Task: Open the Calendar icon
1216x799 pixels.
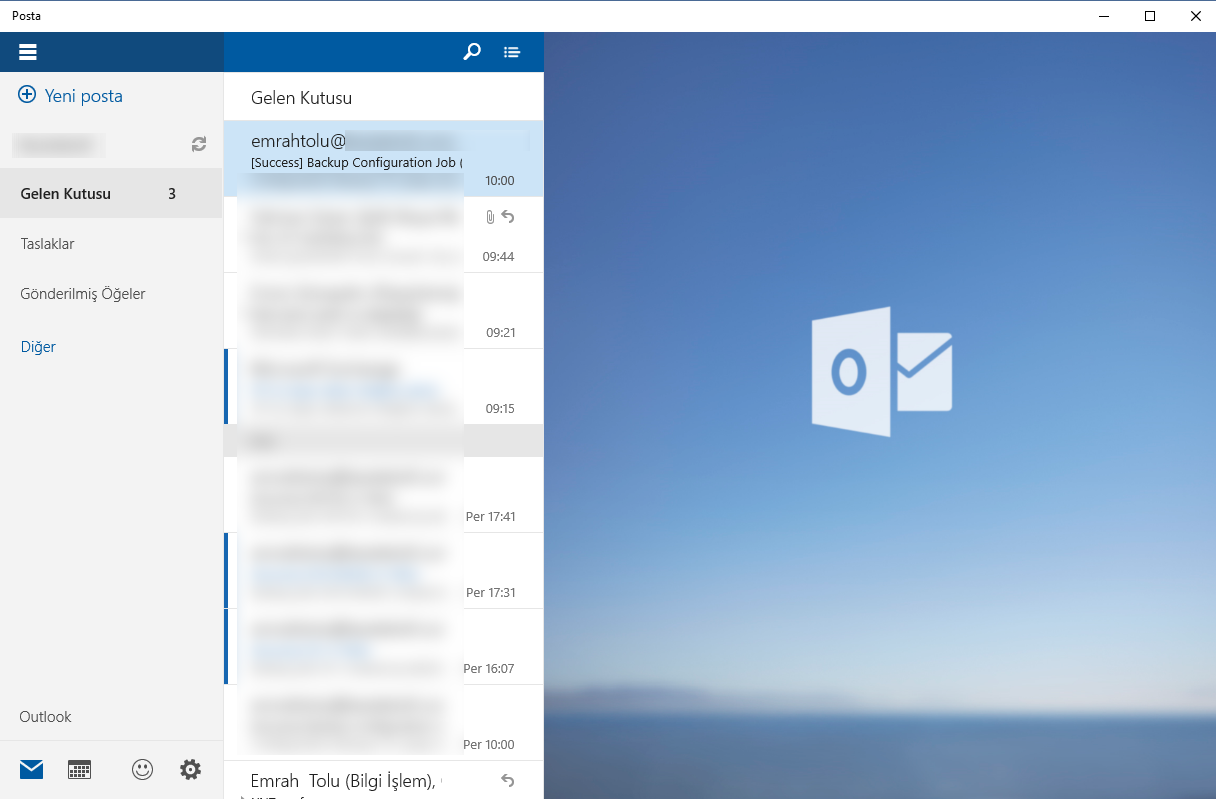Action: tap(79, 769)
